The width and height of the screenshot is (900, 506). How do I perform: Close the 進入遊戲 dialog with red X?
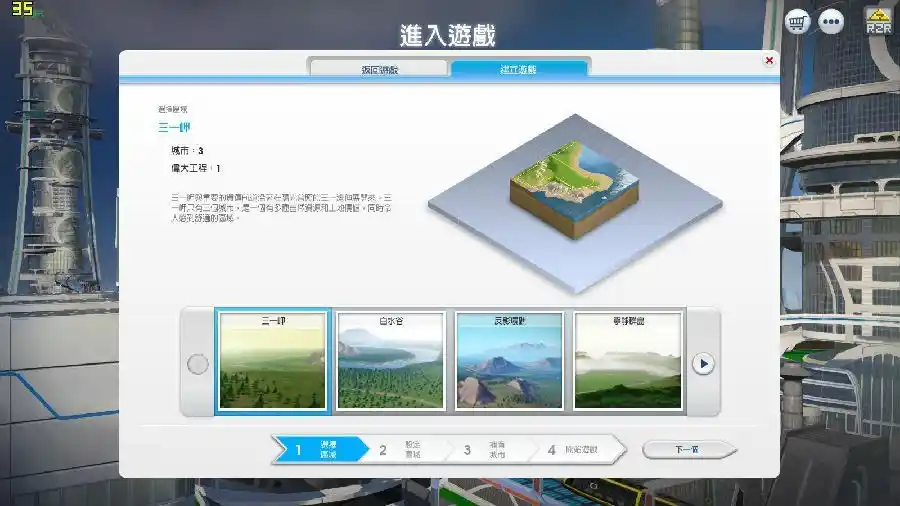[769, 60]
